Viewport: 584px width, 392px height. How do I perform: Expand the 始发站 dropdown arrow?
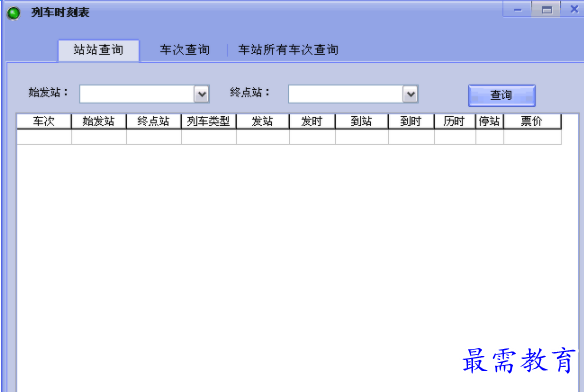(202, 94)
